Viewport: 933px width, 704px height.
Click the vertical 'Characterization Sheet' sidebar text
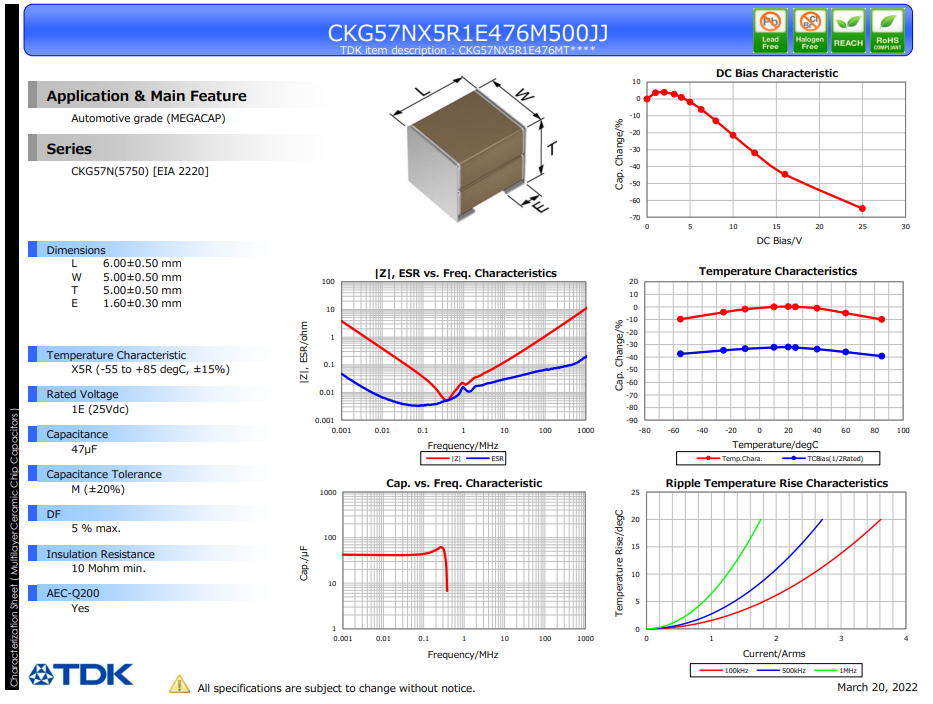tap(13, 547)
